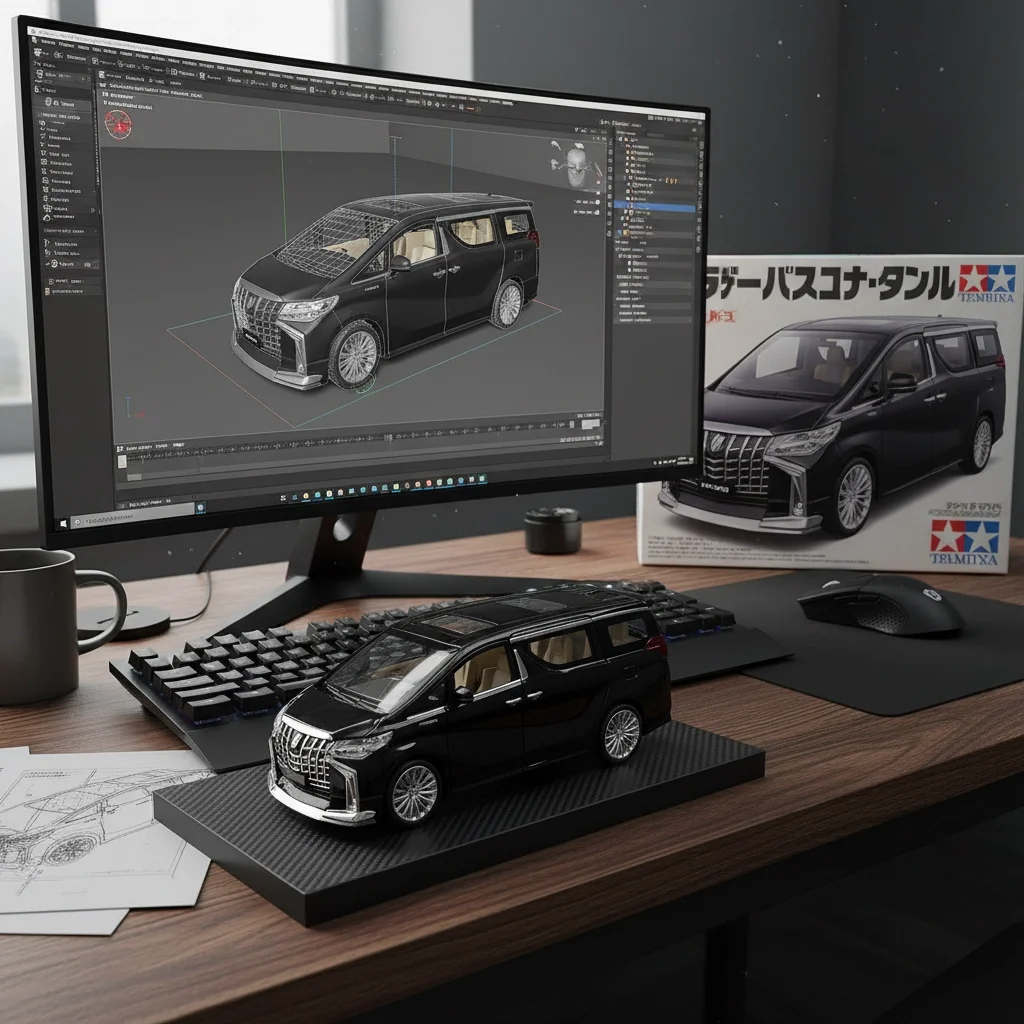Click the white handle at timeline left edge

(122, 461)
